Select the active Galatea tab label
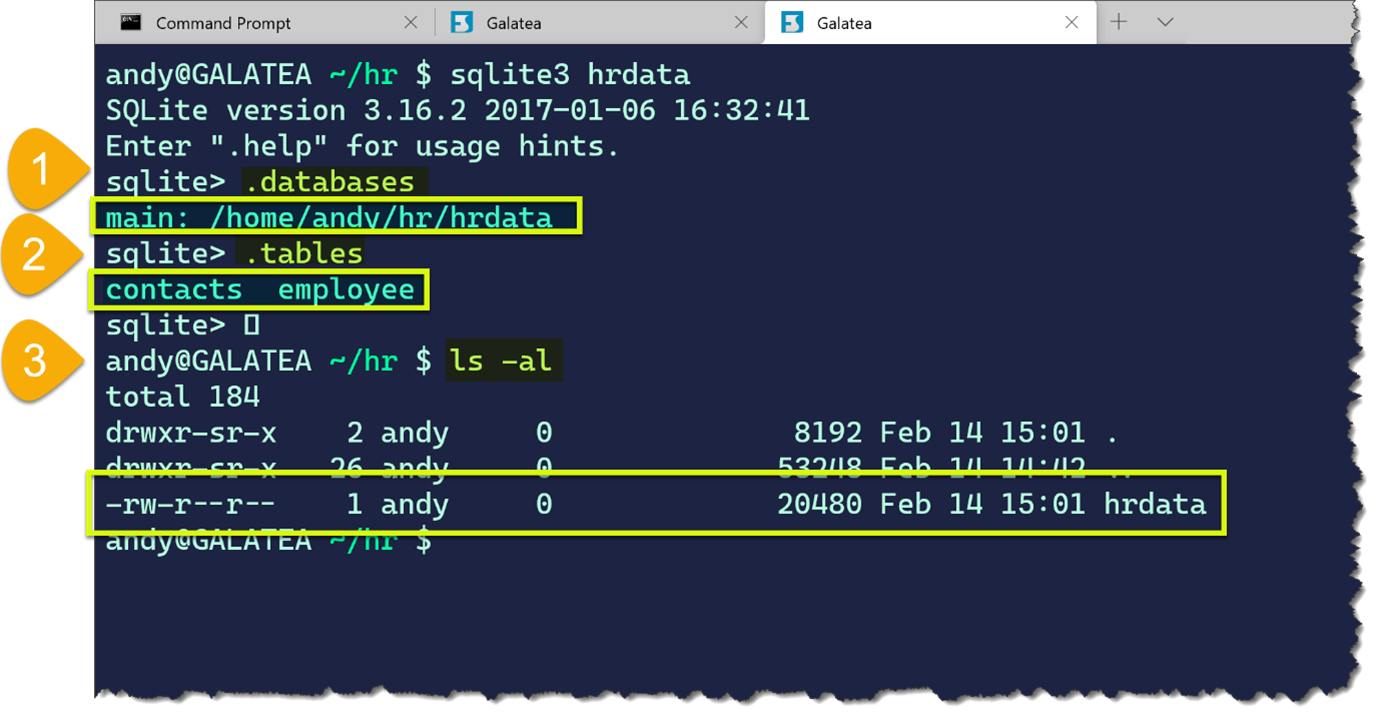This screenshot has width=1379, height=717. point(844,23)
